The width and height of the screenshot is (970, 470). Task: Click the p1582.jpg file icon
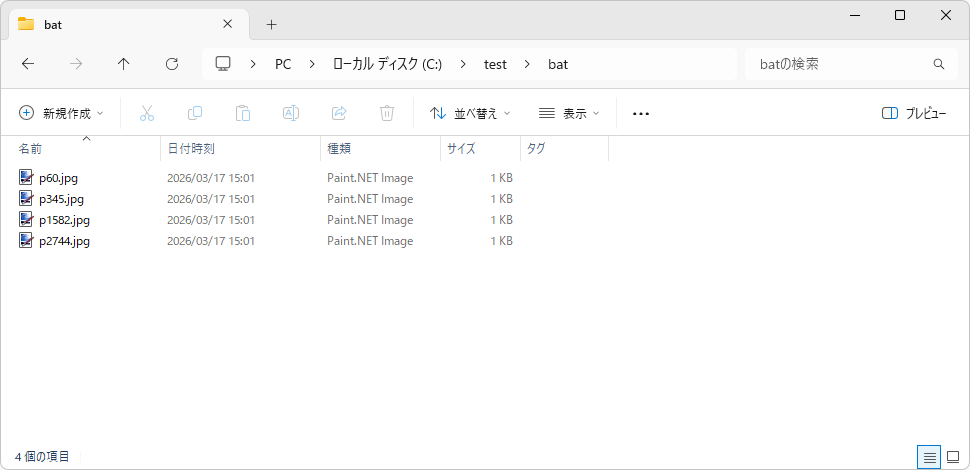[25, 220]
